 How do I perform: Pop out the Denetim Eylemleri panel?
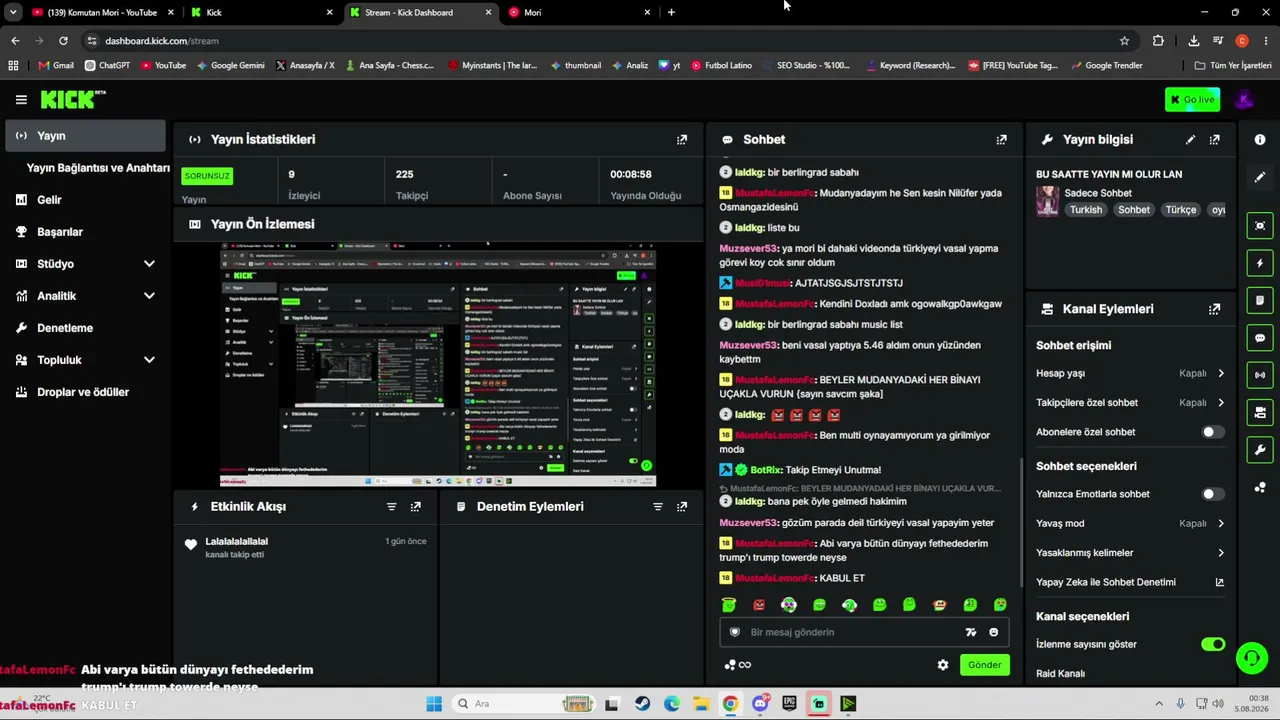[682, 507]
